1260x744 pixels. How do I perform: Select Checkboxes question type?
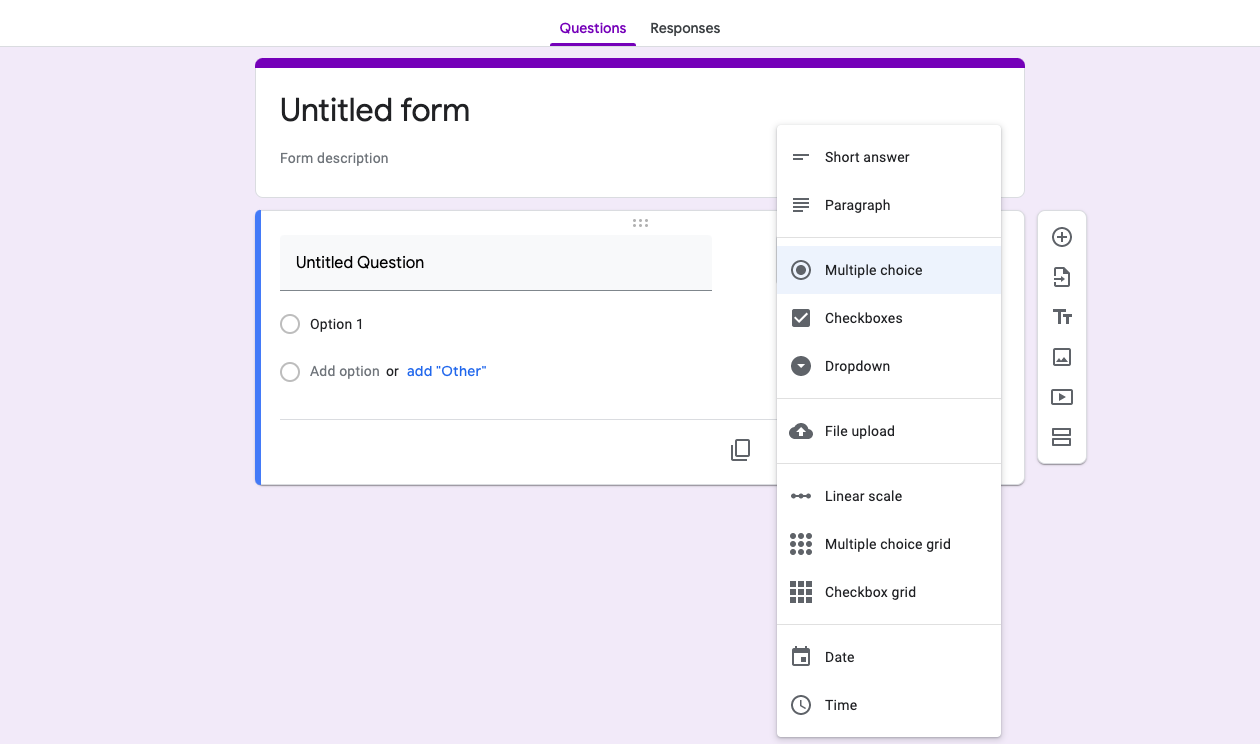click(x=889, y=318)
